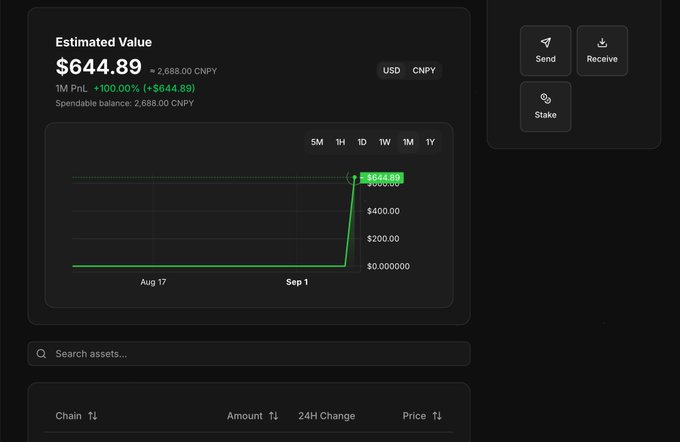Click the Chain column header text
This screenshot has height=442, width=680.
[x=69, y=416]
